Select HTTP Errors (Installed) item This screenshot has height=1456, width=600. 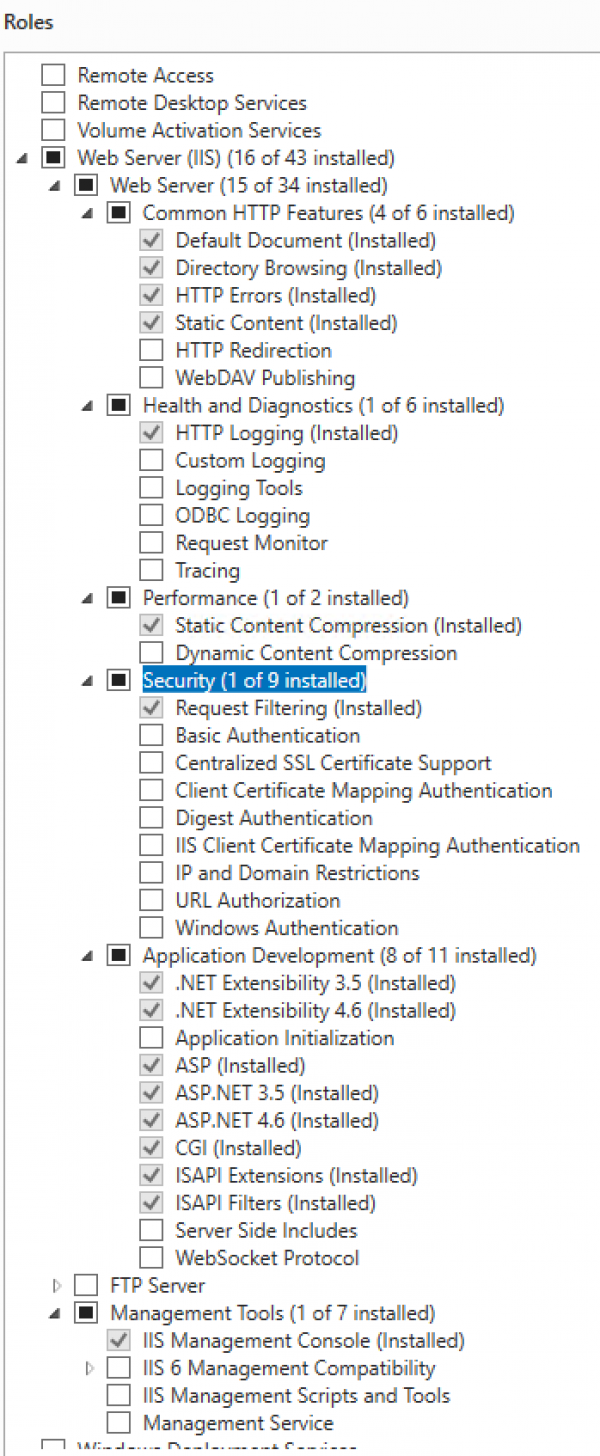[x=275, y=295]
